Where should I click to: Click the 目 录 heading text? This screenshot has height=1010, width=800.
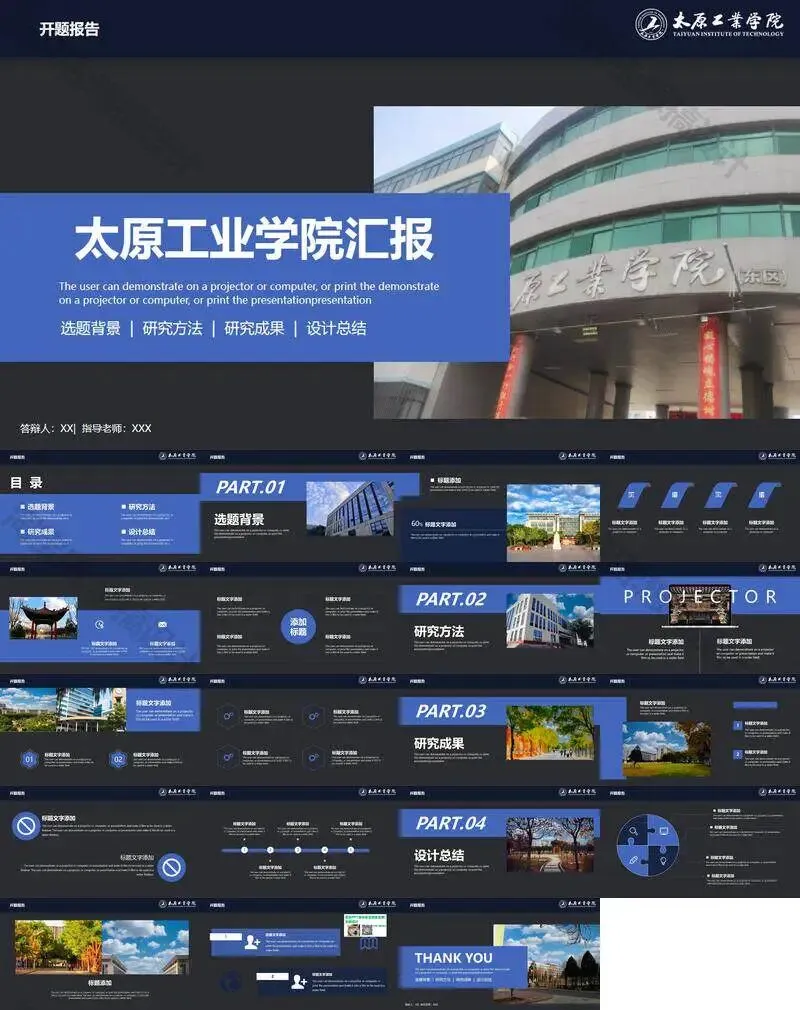pyautogui.click(x=26, y=482)
